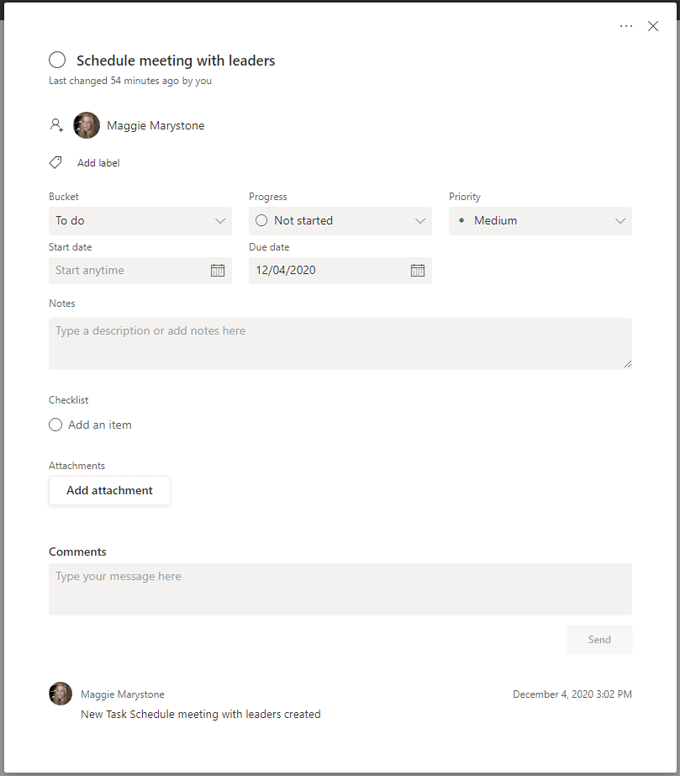680x776 pixels.
Task: Click Maggie Marystone's assignee avatar
Action: pos(87,126)
